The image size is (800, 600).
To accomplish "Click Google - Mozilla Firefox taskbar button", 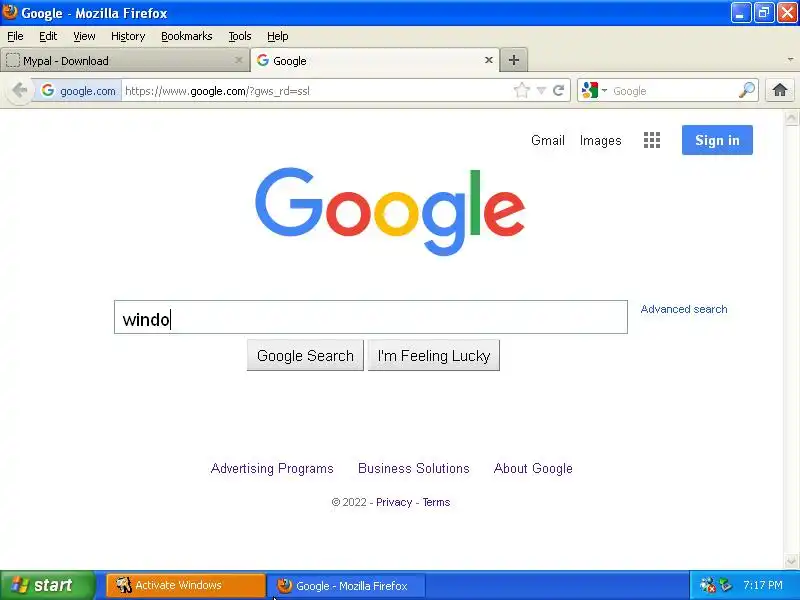I will [x=347, y=586].
